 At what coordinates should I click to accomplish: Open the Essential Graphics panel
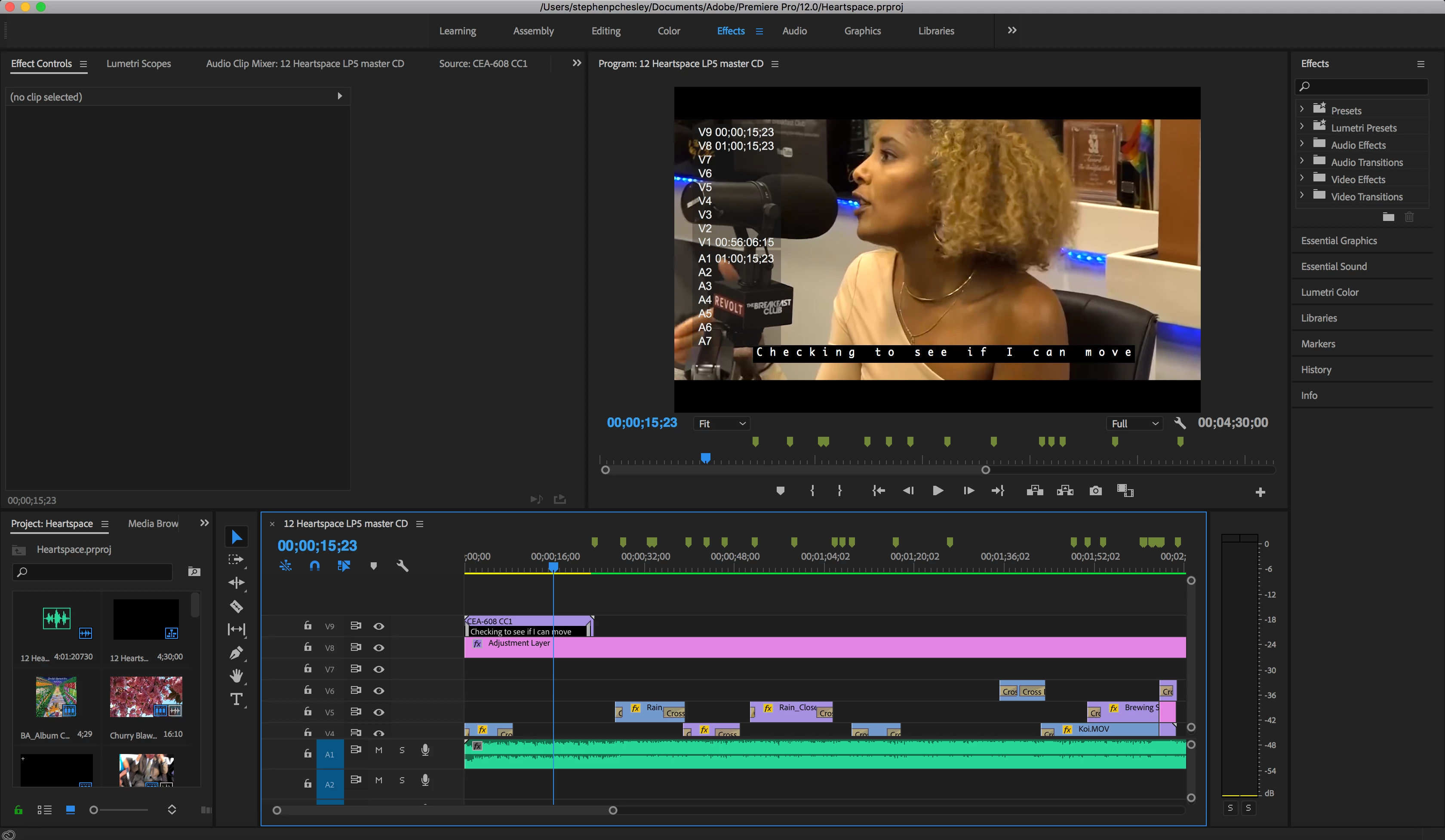pos(1339,241)
